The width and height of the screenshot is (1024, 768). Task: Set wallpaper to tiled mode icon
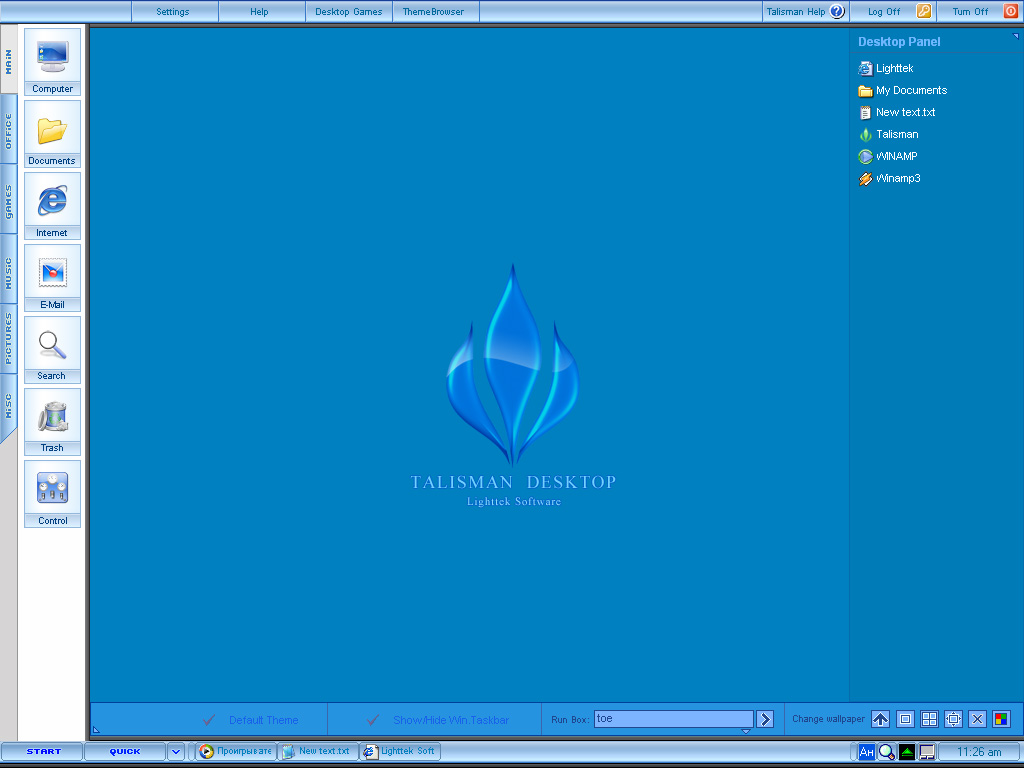click(x=929, y=719)
